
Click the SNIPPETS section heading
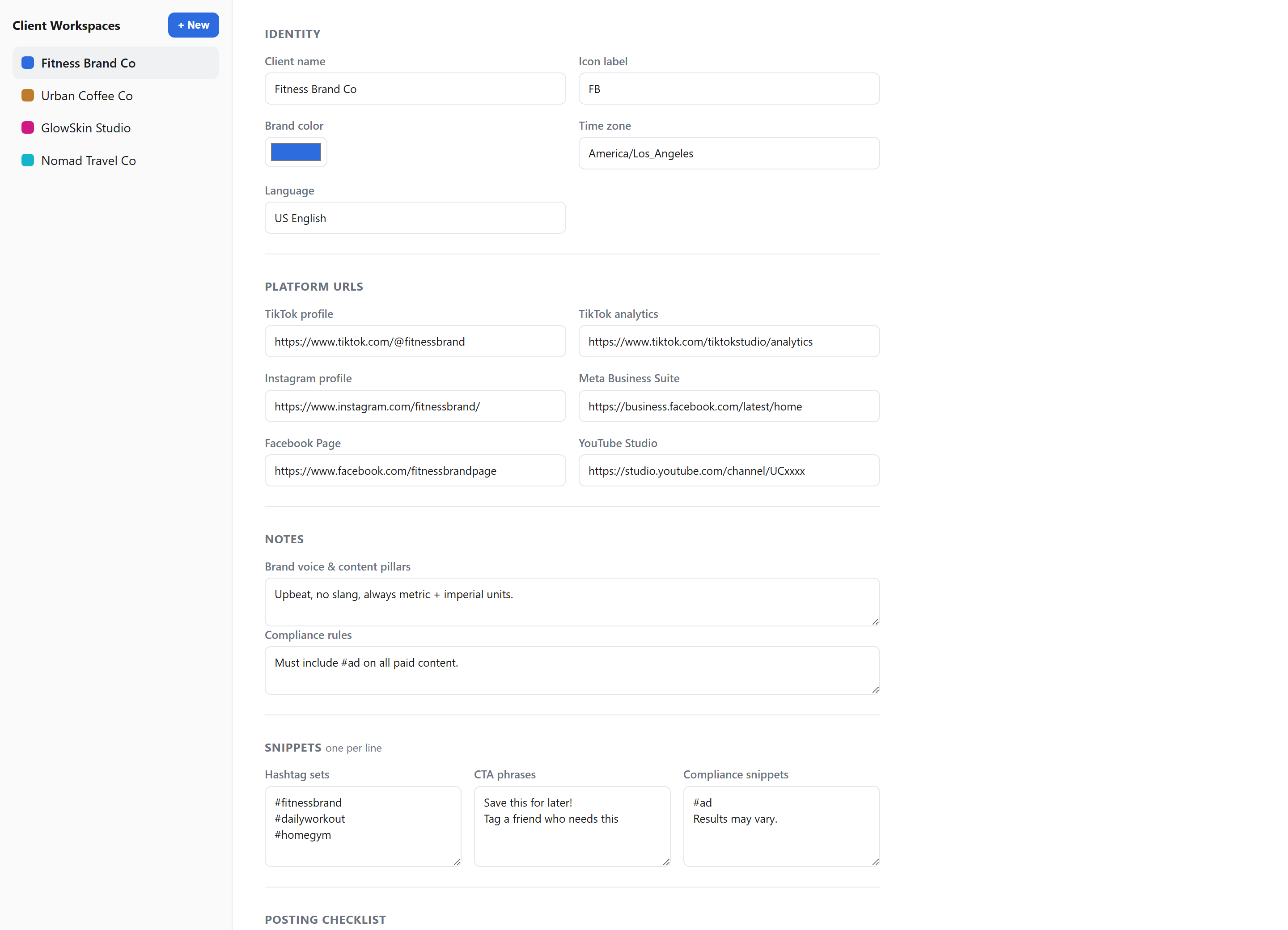(293, 747)
